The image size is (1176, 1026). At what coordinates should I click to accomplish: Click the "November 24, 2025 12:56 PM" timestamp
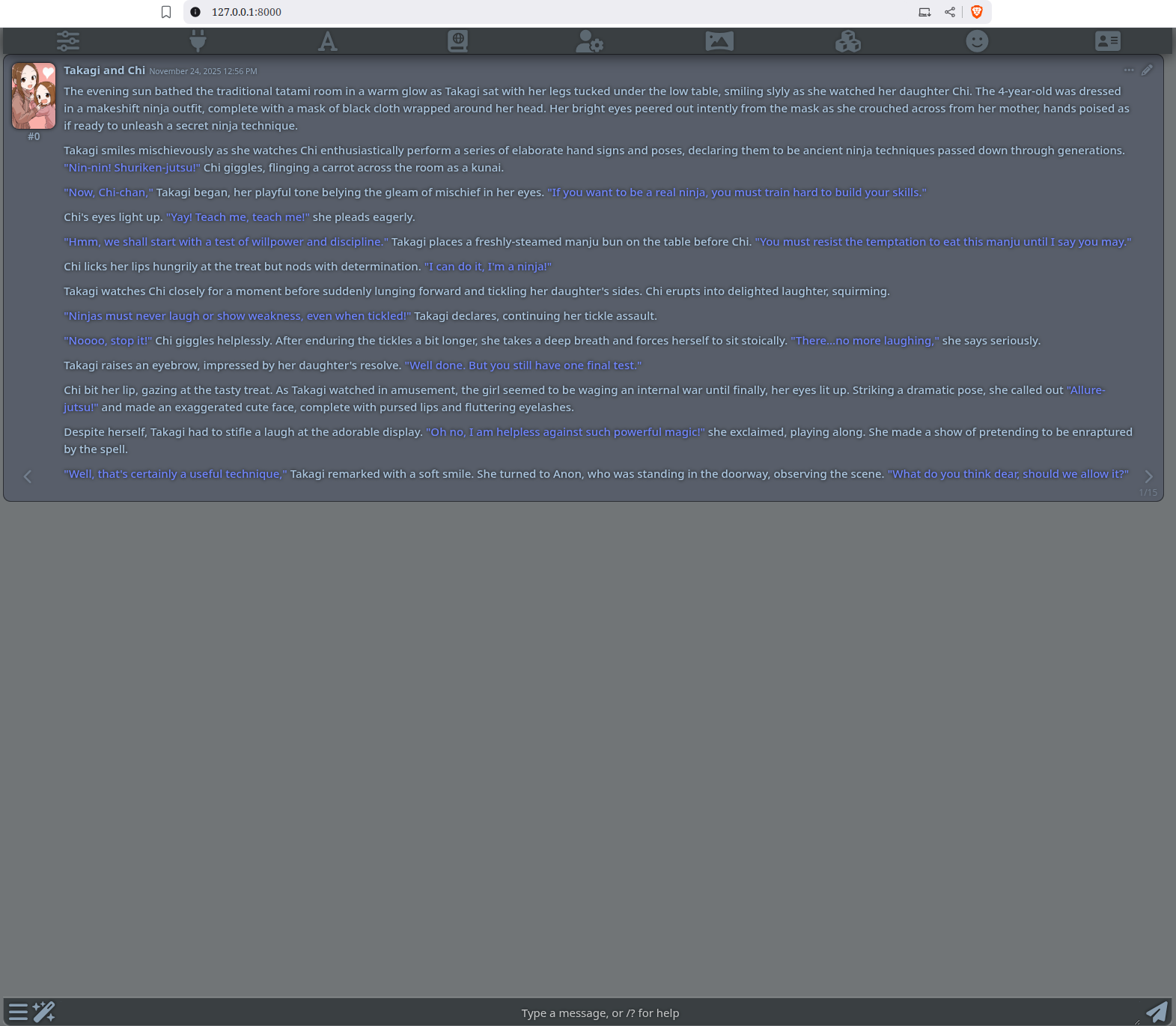[203, 71]
